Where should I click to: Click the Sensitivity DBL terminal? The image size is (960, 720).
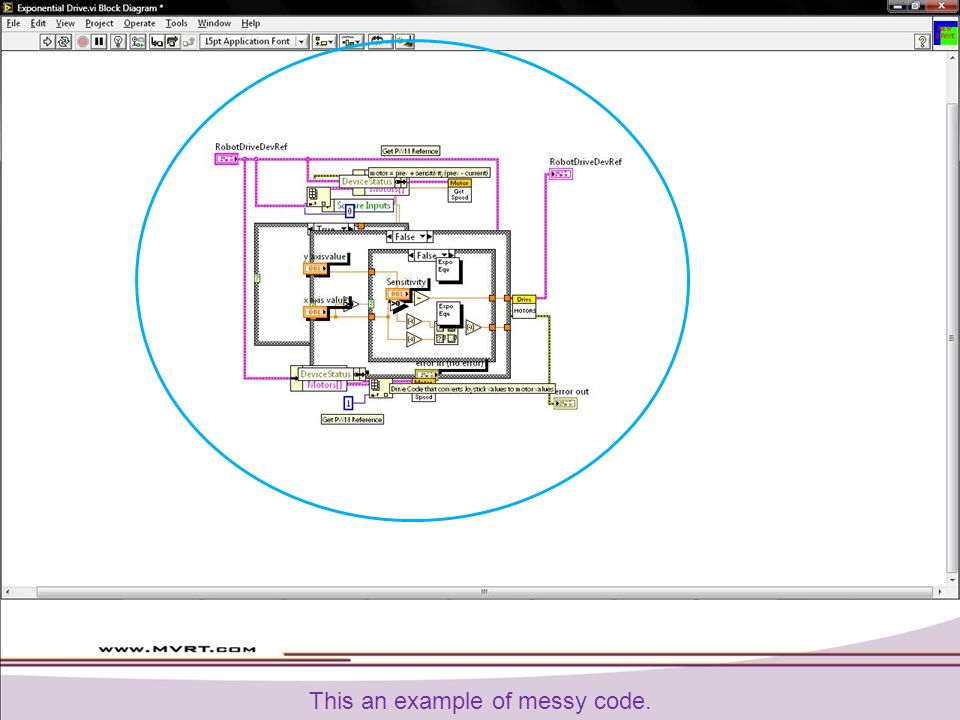pos(398,294)
